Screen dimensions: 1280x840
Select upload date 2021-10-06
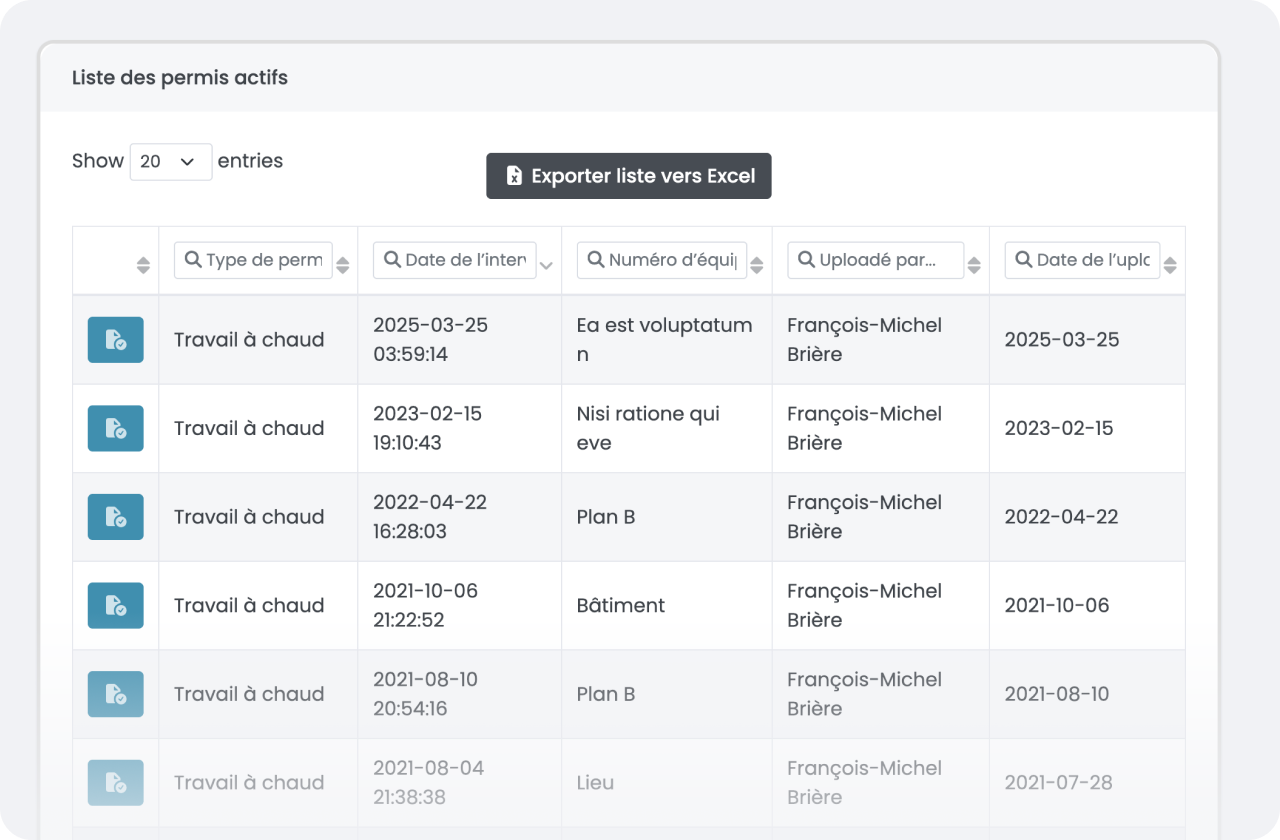[x=1057, y=605]
